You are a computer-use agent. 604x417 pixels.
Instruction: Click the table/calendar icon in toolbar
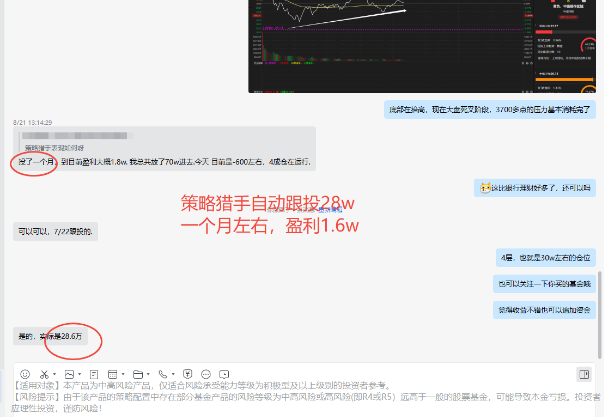click(x=114, y=373)
